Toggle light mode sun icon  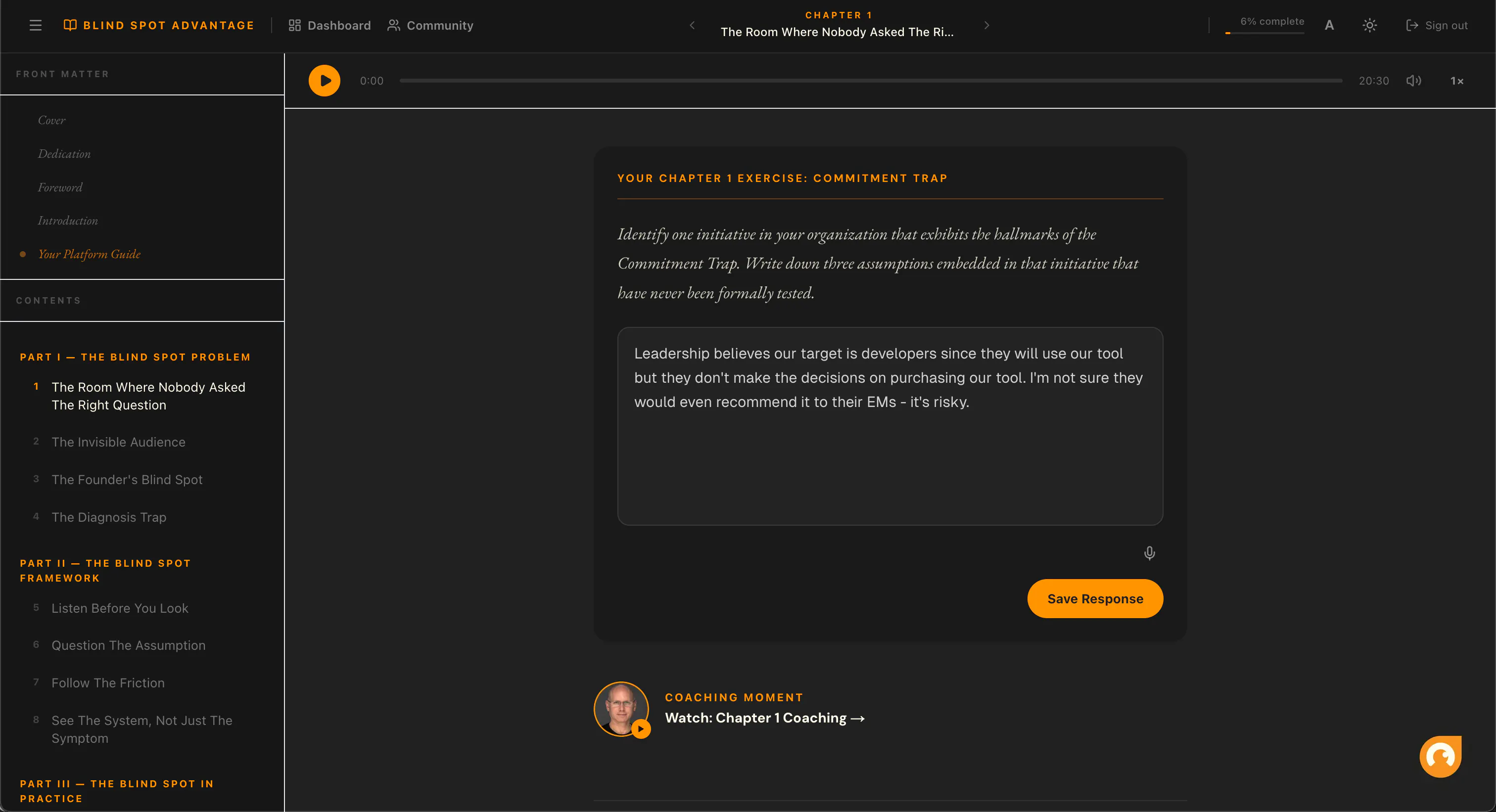(x=1369, y=26)
